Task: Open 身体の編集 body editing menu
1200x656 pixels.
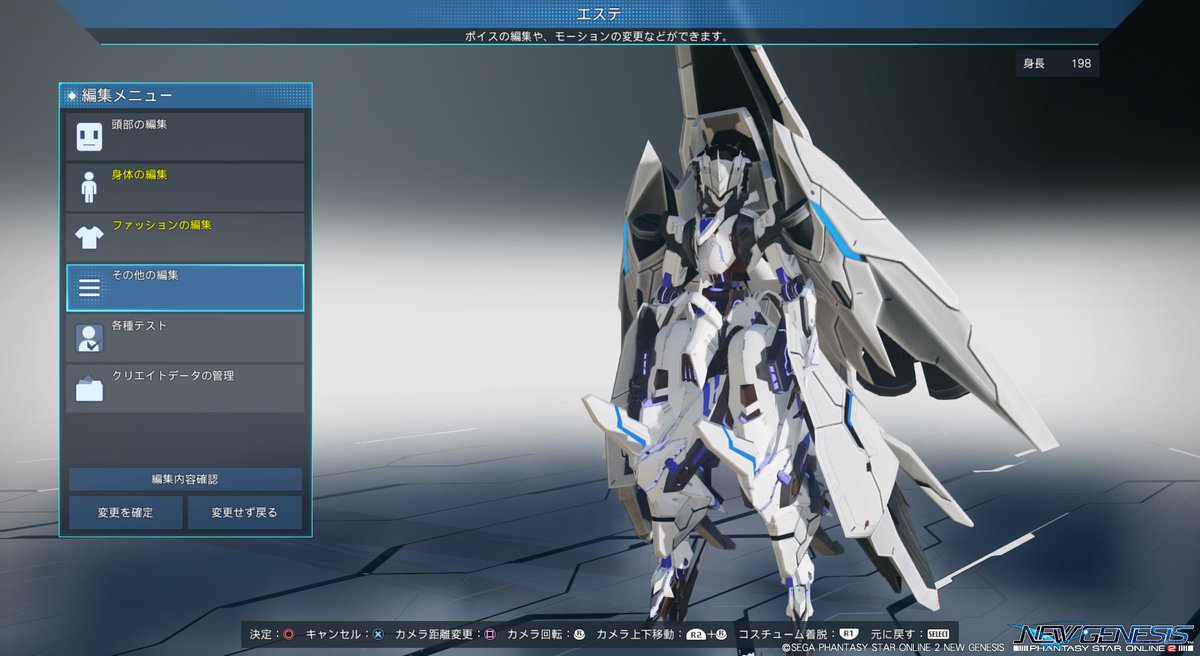Action: coord(185,187)
